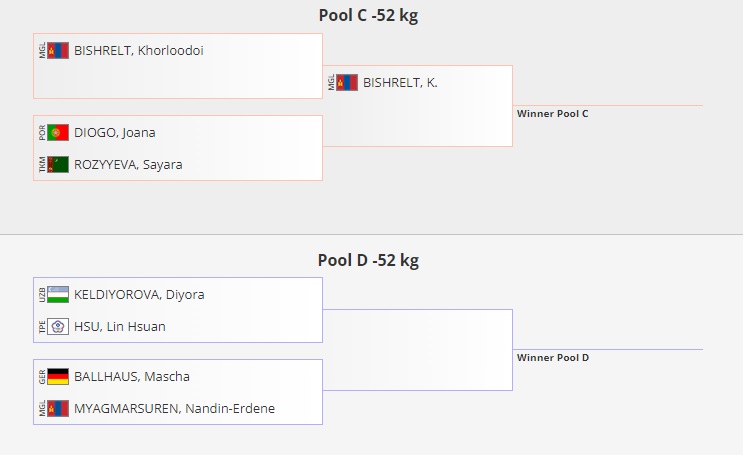Click Turkmenistan flag beside ROZYYEVA, Sayara
This screenshot has width=743, height=455.
[x=58, y=164]
